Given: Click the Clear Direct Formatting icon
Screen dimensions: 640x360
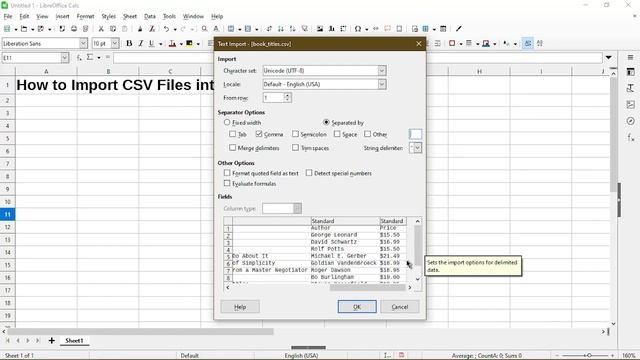Looking at the screenshot, I should 152,29.
